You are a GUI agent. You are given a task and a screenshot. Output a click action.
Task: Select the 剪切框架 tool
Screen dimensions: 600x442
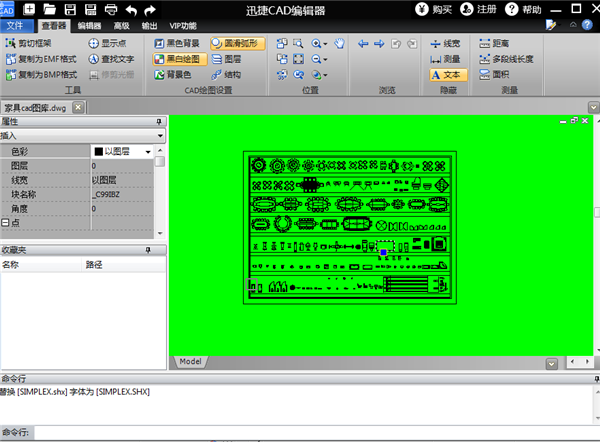click(x=29, y=43)
